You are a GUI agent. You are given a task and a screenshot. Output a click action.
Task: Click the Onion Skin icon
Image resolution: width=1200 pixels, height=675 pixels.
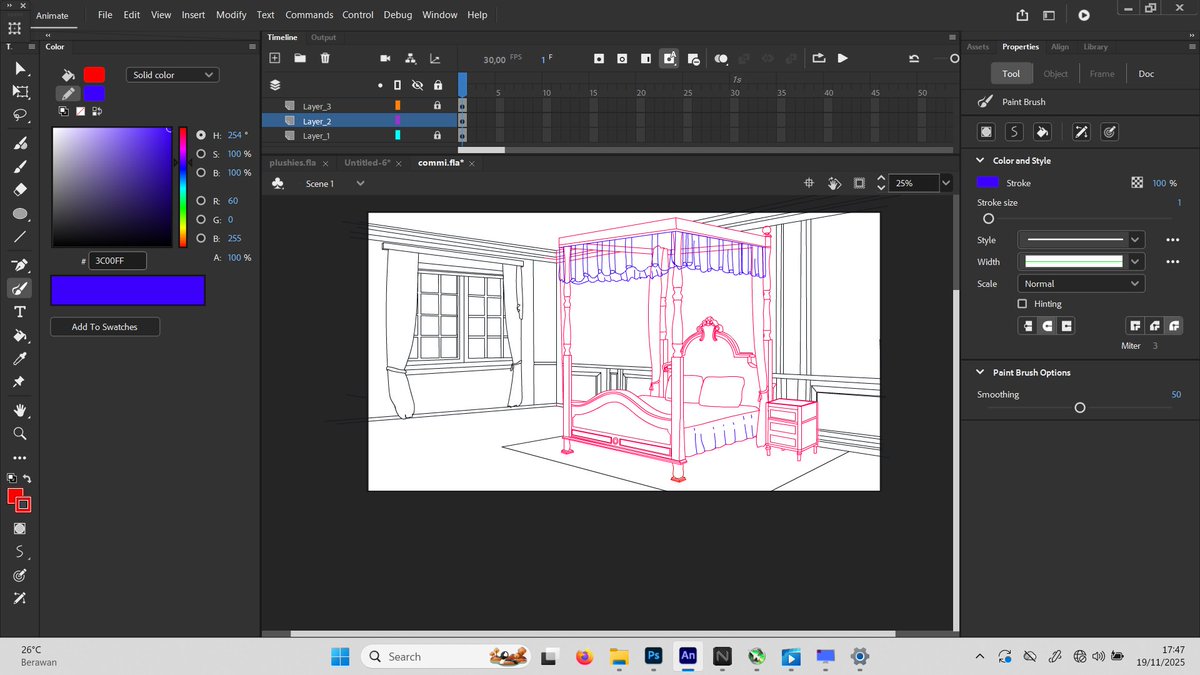pos(721,59)
